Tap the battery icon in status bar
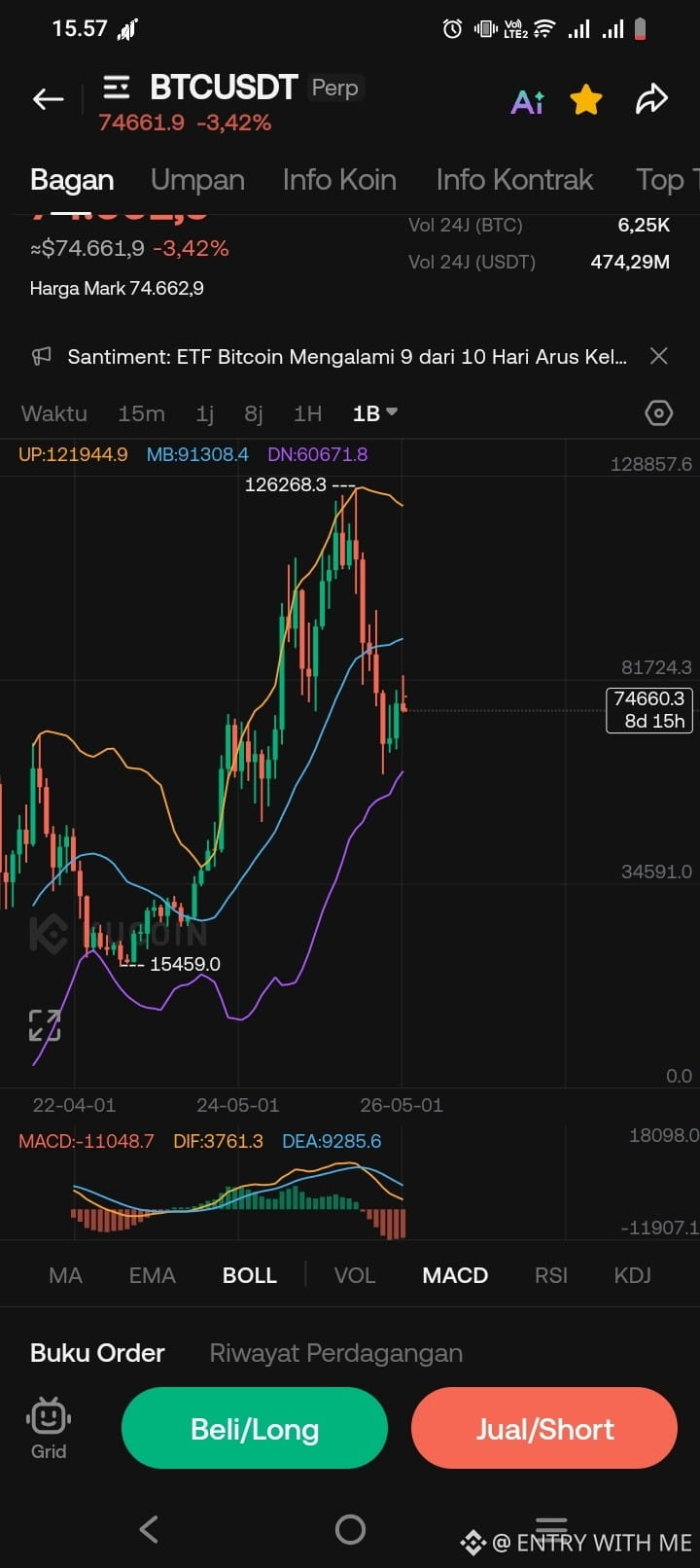The height and width of the screenshot is (1568, 700). 640,29
